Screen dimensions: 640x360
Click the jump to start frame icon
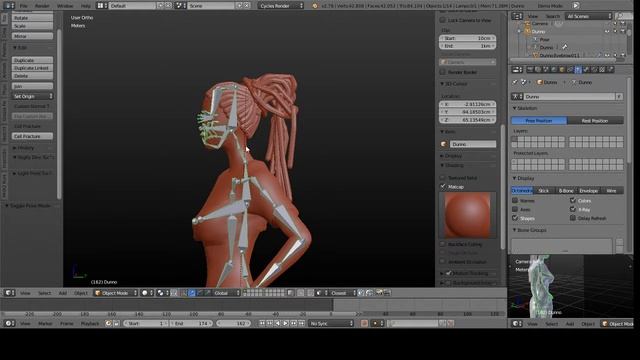pos(262,323)
